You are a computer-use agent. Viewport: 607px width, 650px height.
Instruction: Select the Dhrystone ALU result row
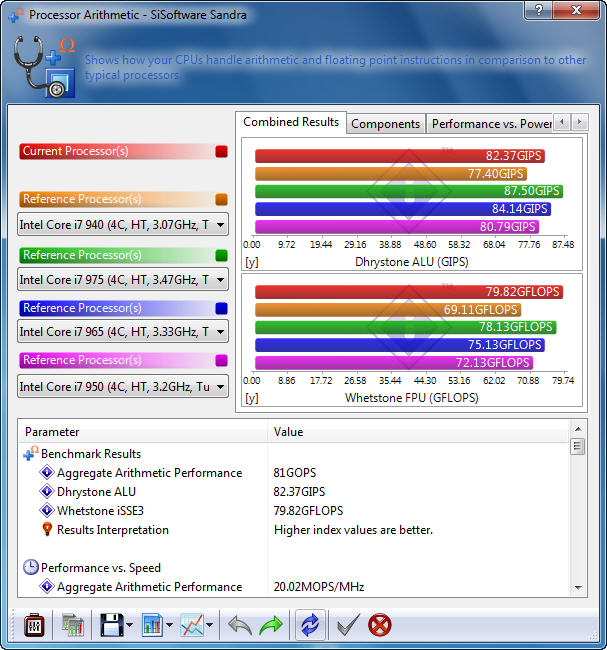point(294,492)
